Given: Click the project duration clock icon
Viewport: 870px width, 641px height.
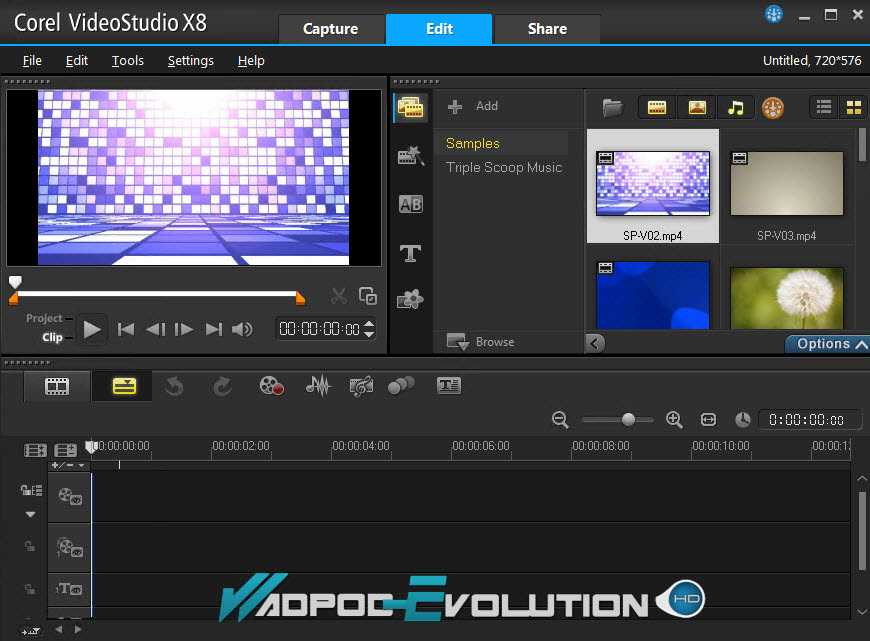Looking at the screenshot, I should [x=742, y=420].
